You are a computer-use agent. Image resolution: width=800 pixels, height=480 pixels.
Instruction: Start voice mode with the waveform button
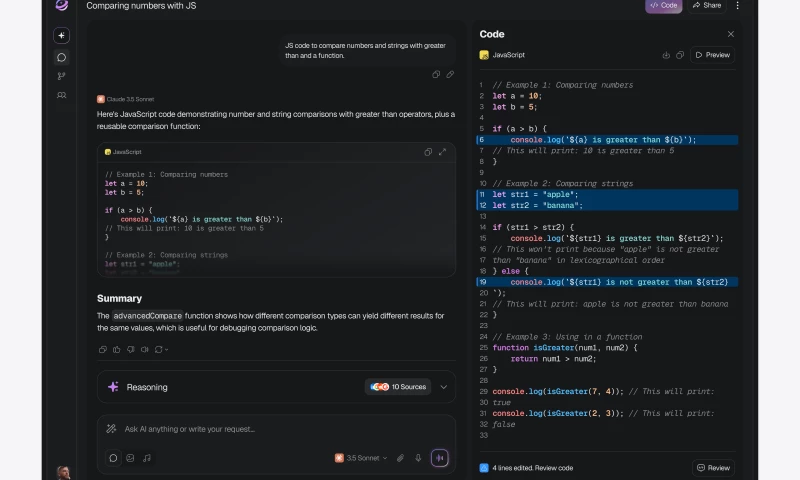tap(439, 458)
